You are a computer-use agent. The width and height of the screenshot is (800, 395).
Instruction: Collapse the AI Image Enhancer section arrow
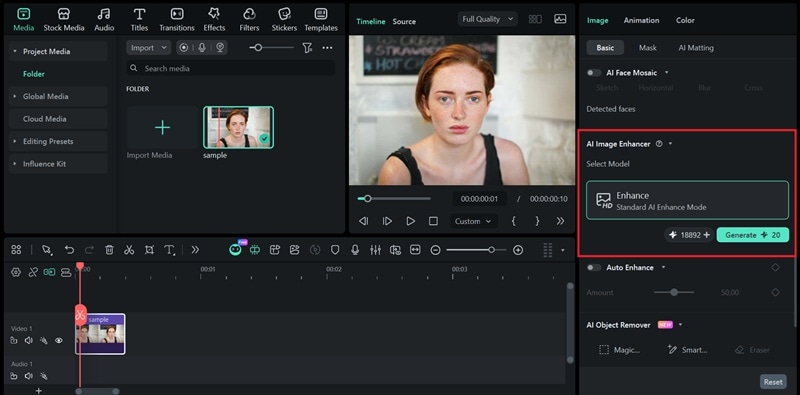pos(670,144)
